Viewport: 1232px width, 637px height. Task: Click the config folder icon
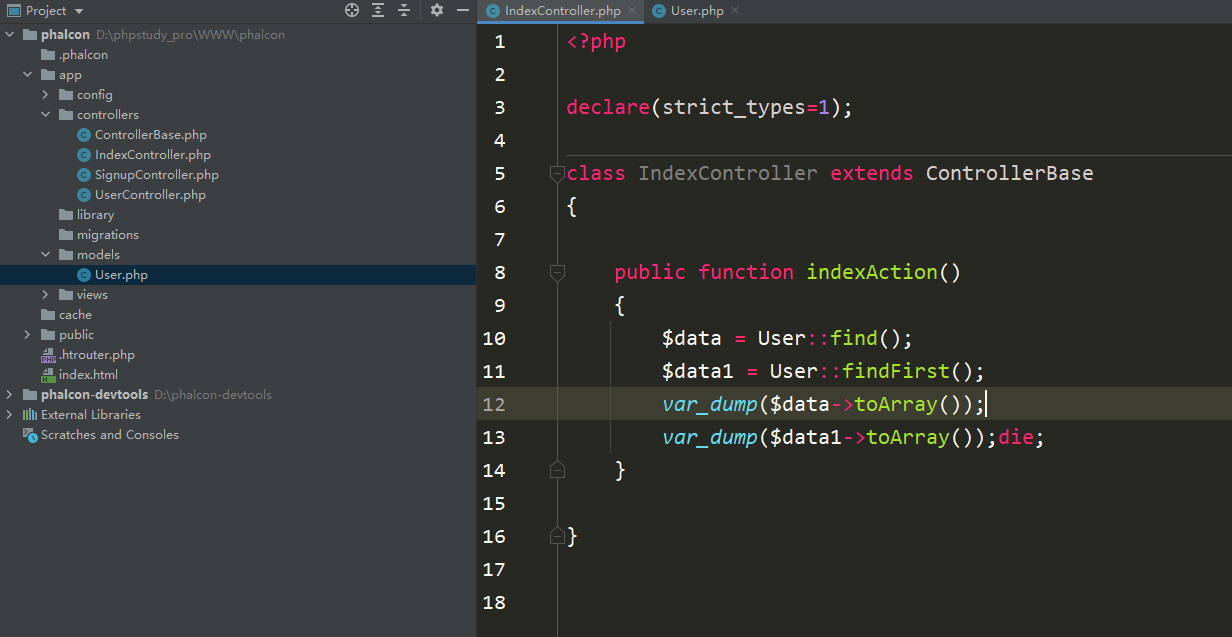point(66,94)
